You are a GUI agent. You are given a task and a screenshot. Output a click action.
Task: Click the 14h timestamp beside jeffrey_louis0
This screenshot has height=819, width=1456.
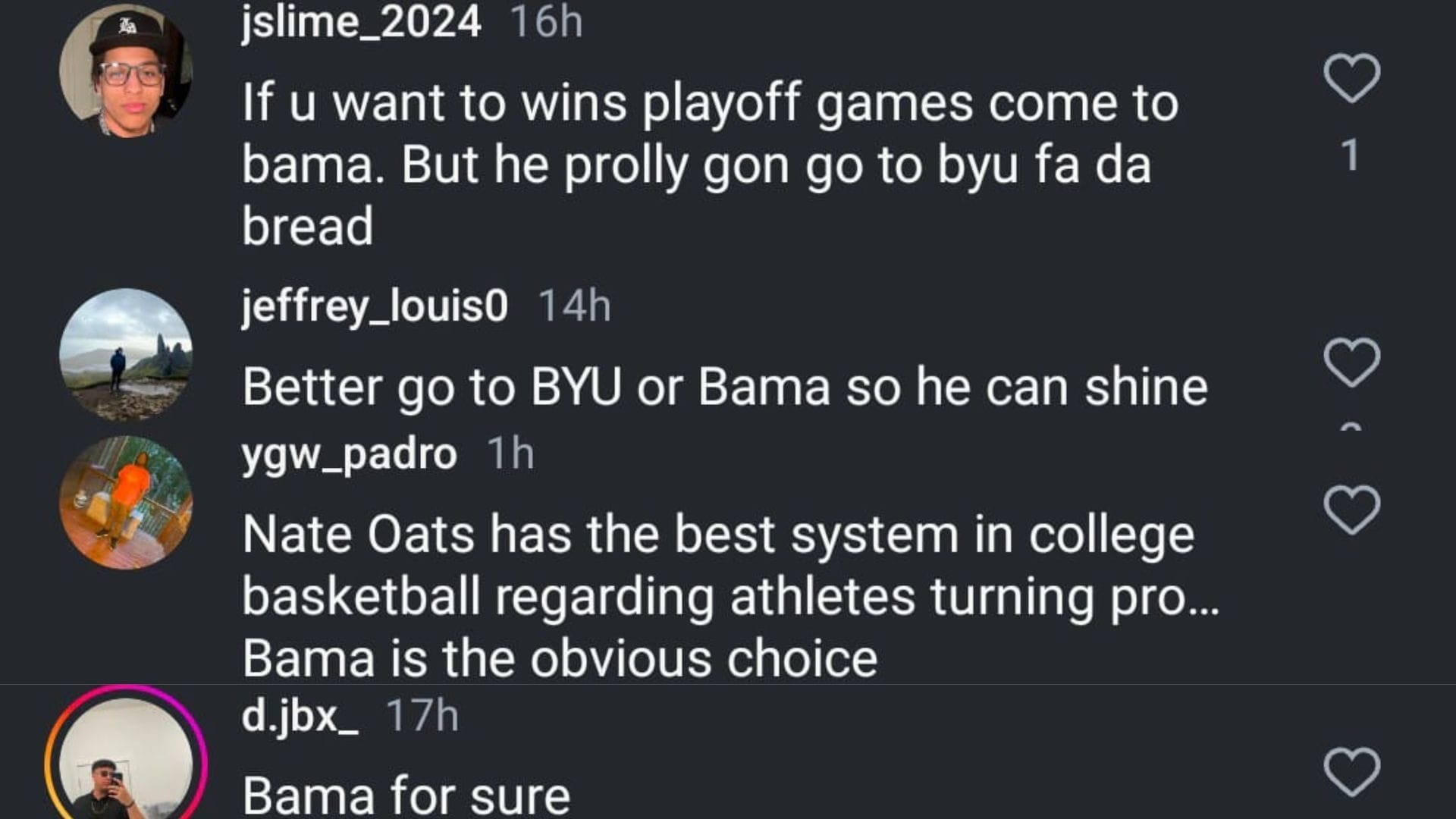(574, 306)
